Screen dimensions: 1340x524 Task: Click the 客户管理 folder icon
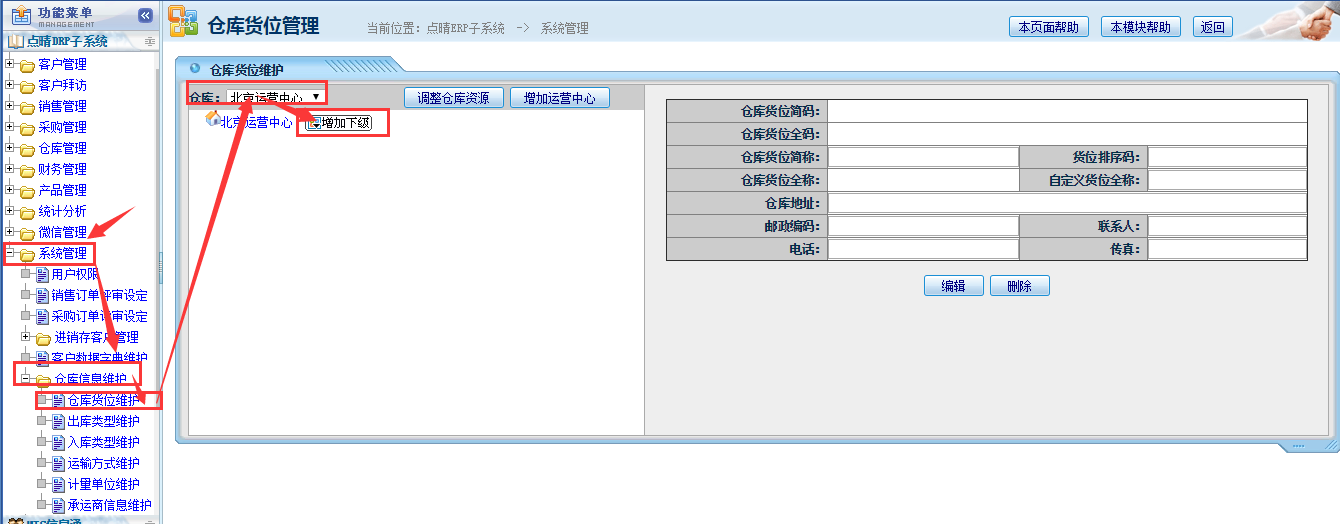(27, 65)
